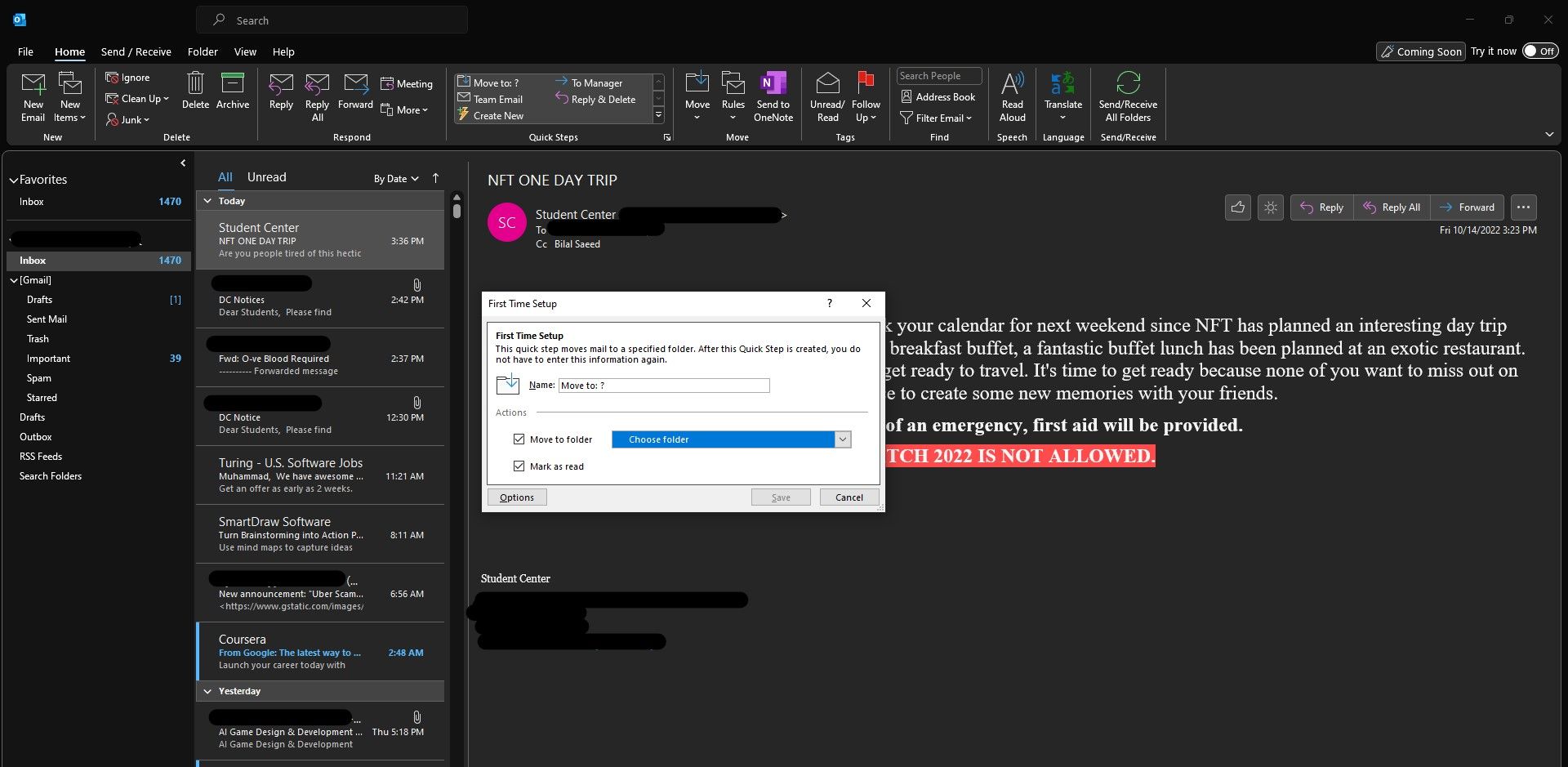Open the Address Book
The height and width of the screenshot is (767, 1568).
pyautogui.click(x=938, y=96)
